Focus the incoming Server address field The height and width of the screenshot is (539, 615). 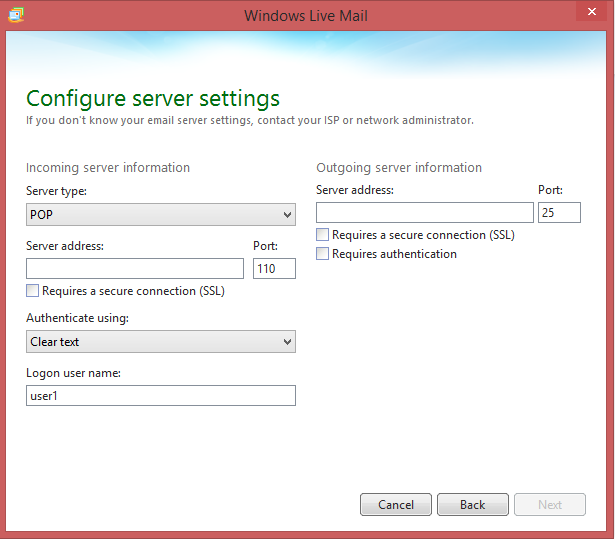point(135,268)
